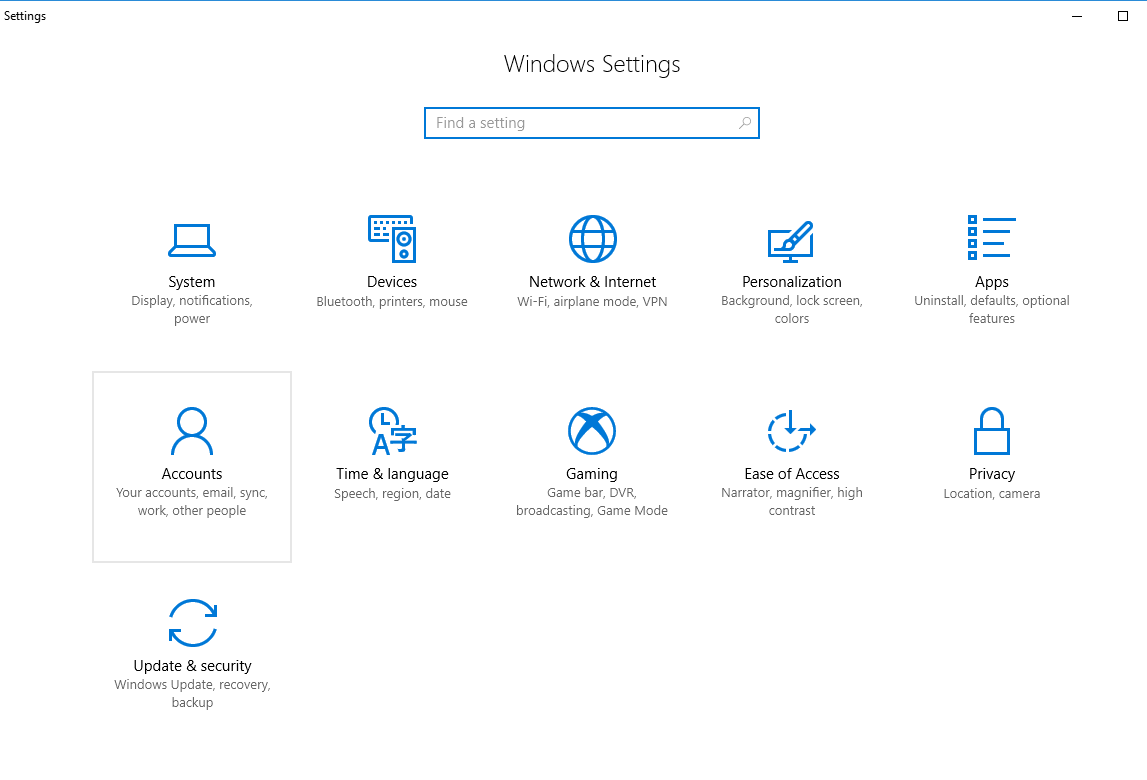Open the Time & language clock icon
The height and width of the screenshot is (780, 1147).
pyautogui.click(x=392, y=431)
